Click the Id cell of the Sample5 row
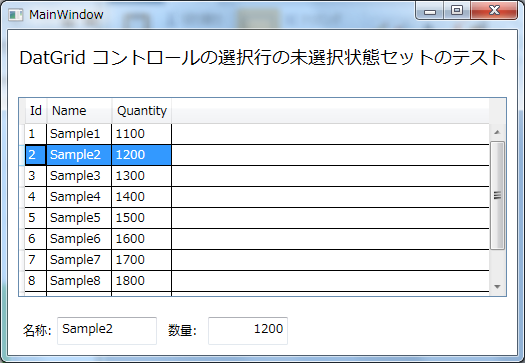 pos(35,218)
